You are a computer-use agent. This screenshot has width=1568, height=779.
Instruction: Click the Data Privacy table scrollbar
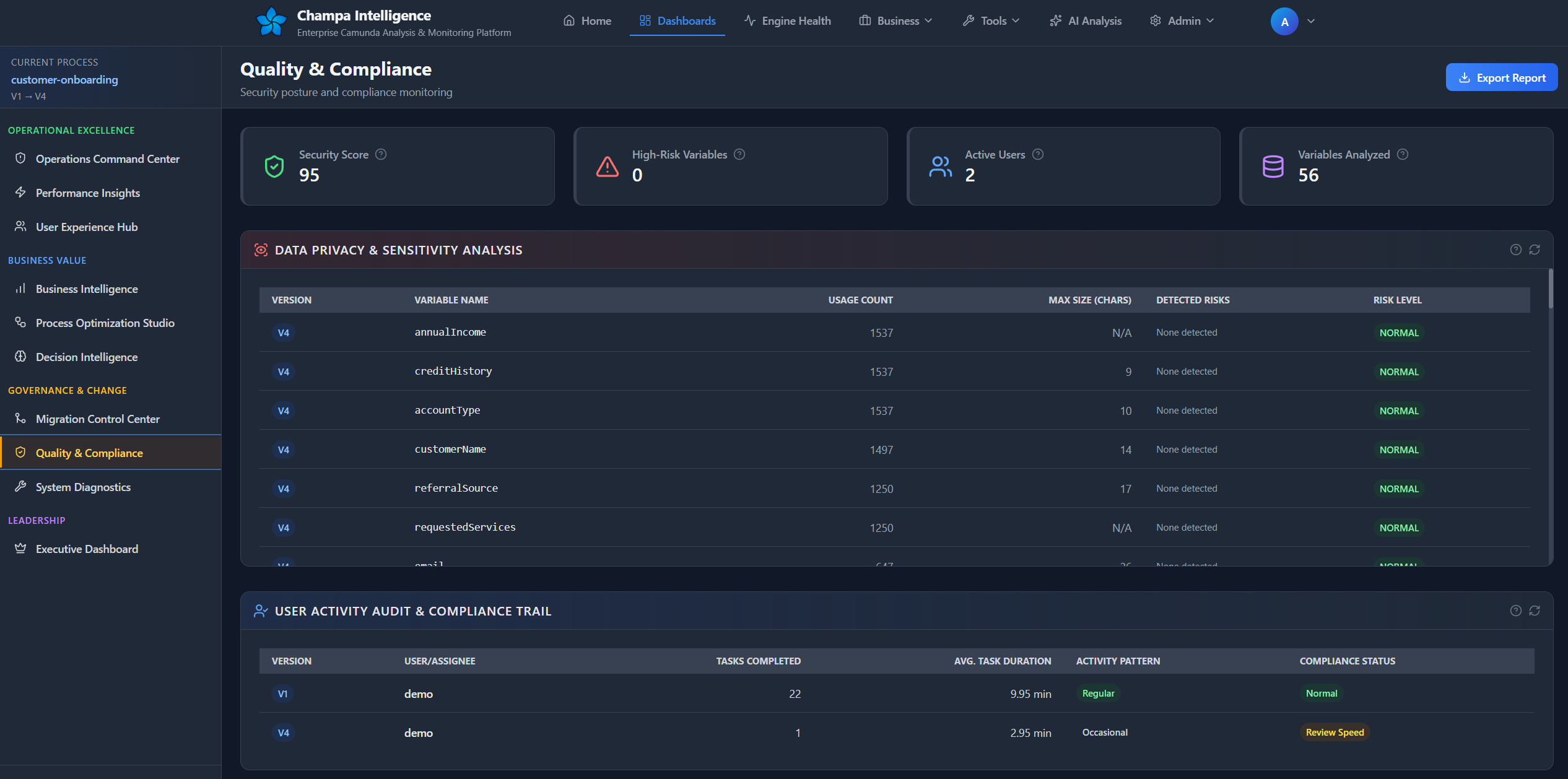[1550, 289]
